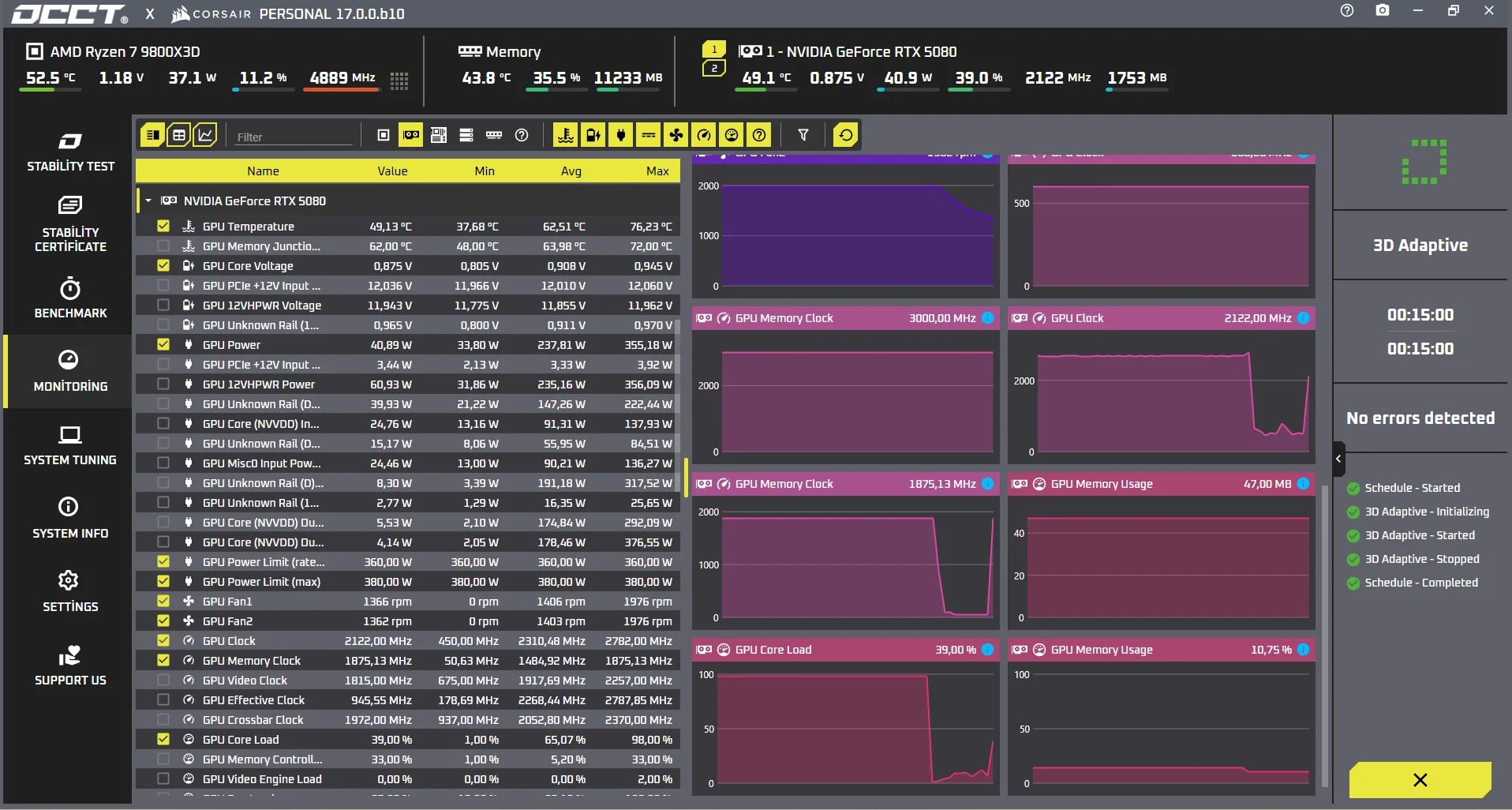Viewport: 1512px width, 810px height.
Task: Open the Support Us page
Action: (x=70, y=665)
